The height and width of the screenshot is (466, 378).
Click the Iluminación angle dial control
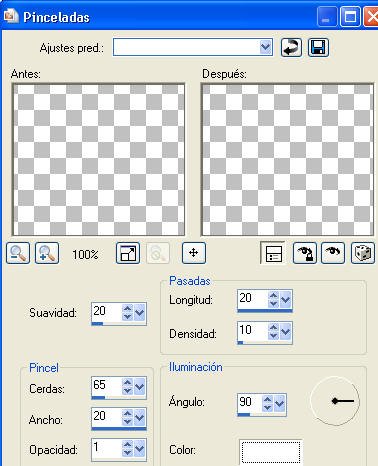[x=335, y=401]
